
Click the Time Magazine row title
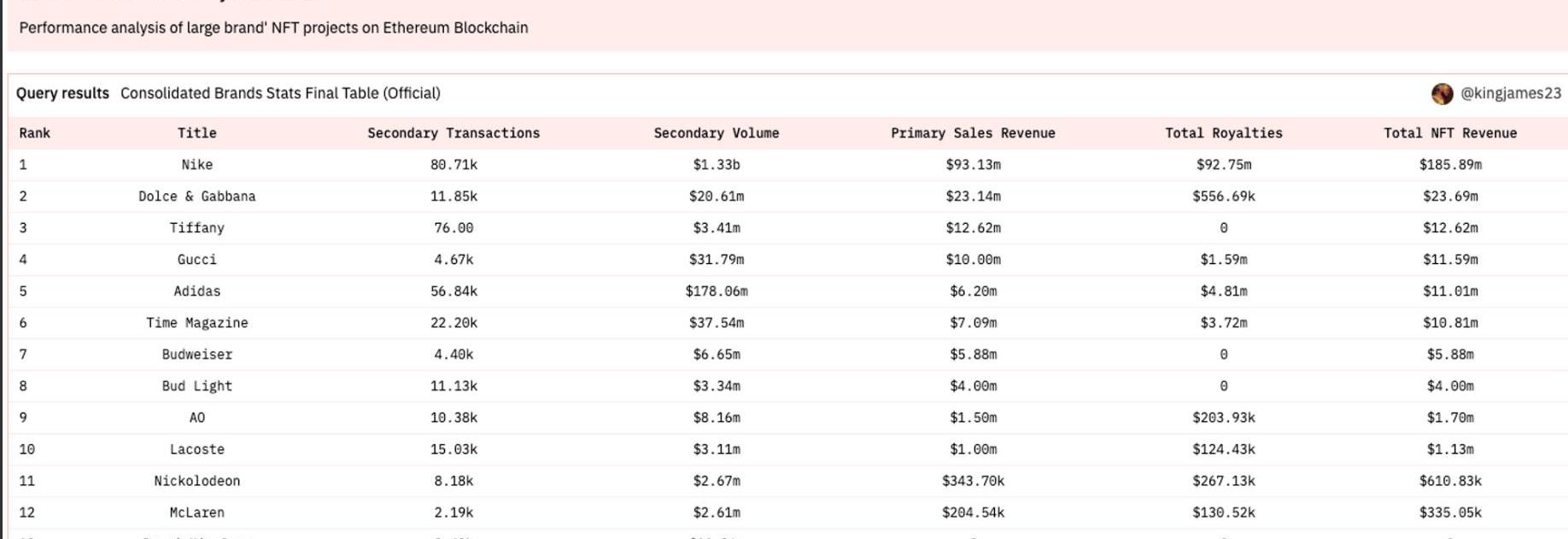pyautogui.click(x=196, y=323)
